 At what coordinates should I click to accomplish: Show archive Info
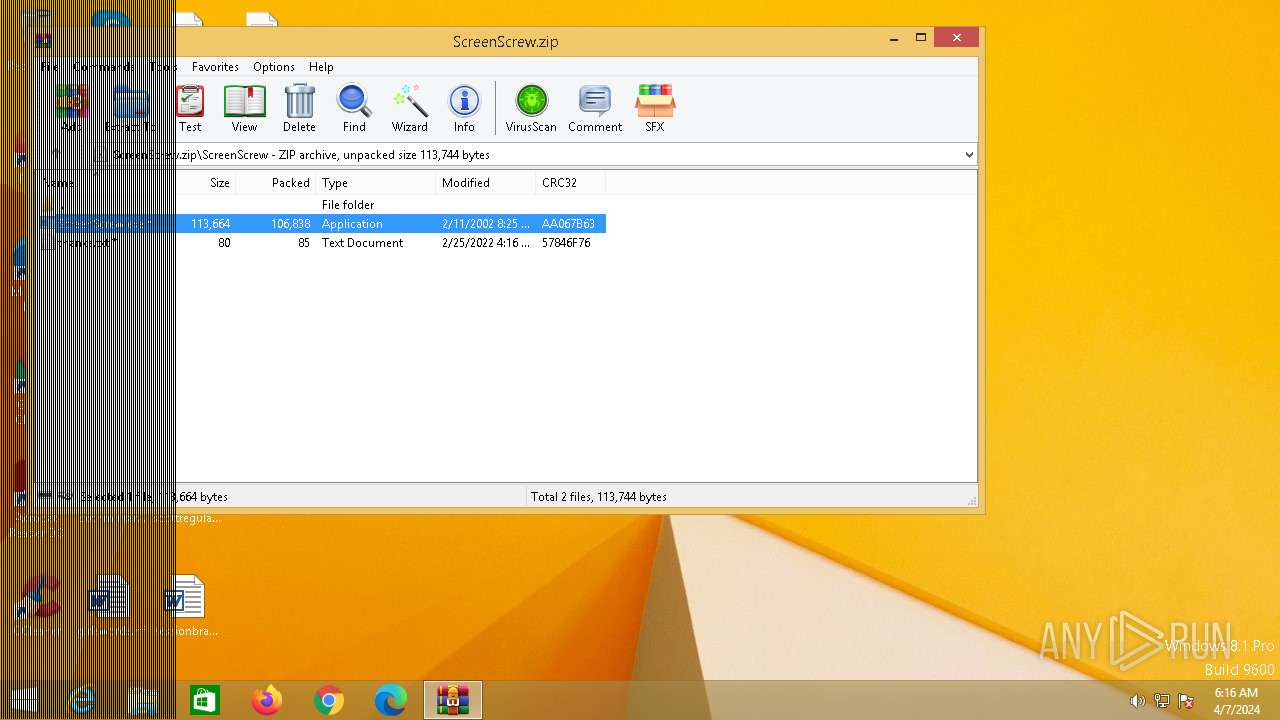coord(464,108)
